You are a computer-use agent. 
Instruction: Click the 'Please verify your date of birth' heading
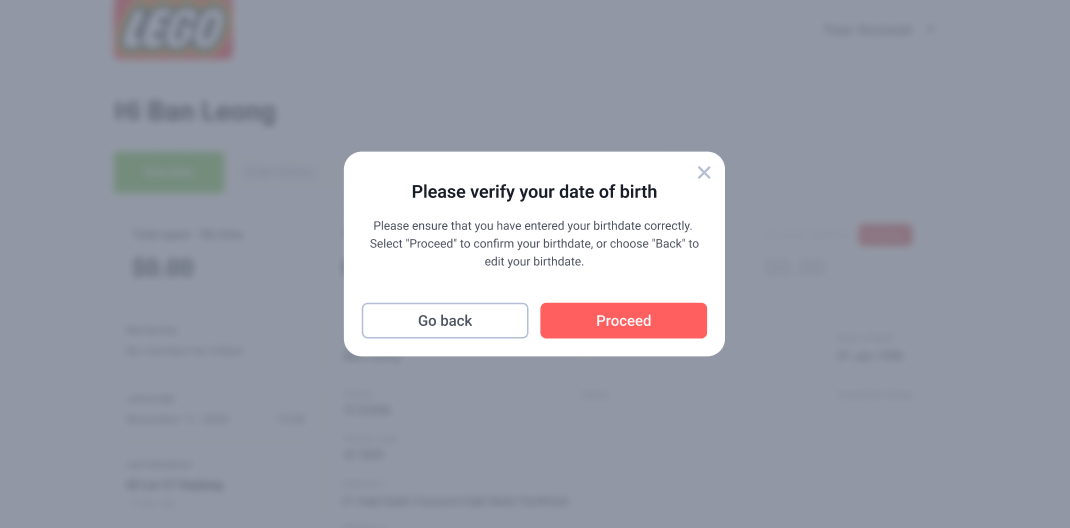(x=534, y=192)
